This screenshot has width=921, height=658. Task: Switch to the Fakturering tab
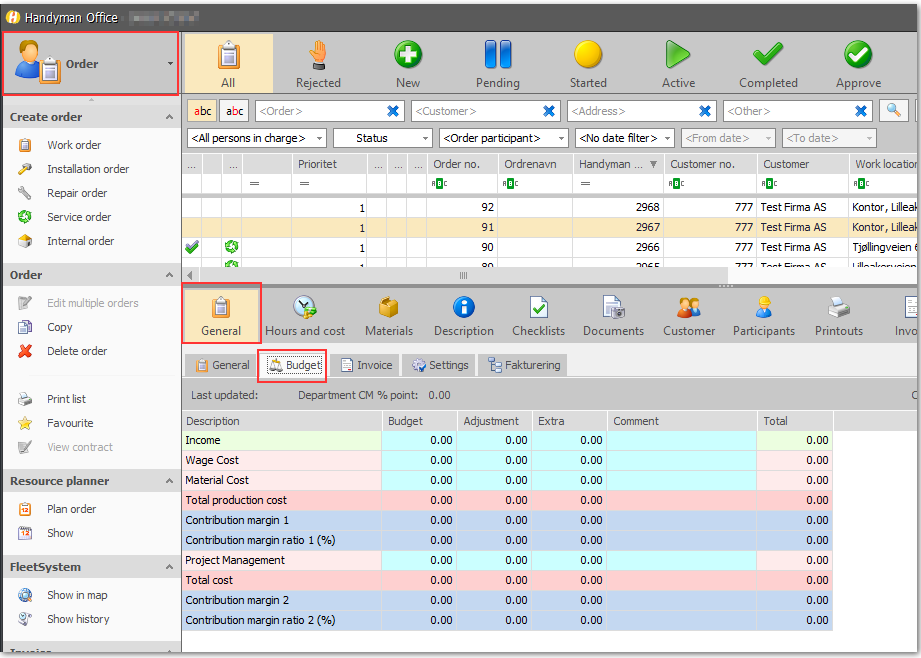(x=524, y=365)
